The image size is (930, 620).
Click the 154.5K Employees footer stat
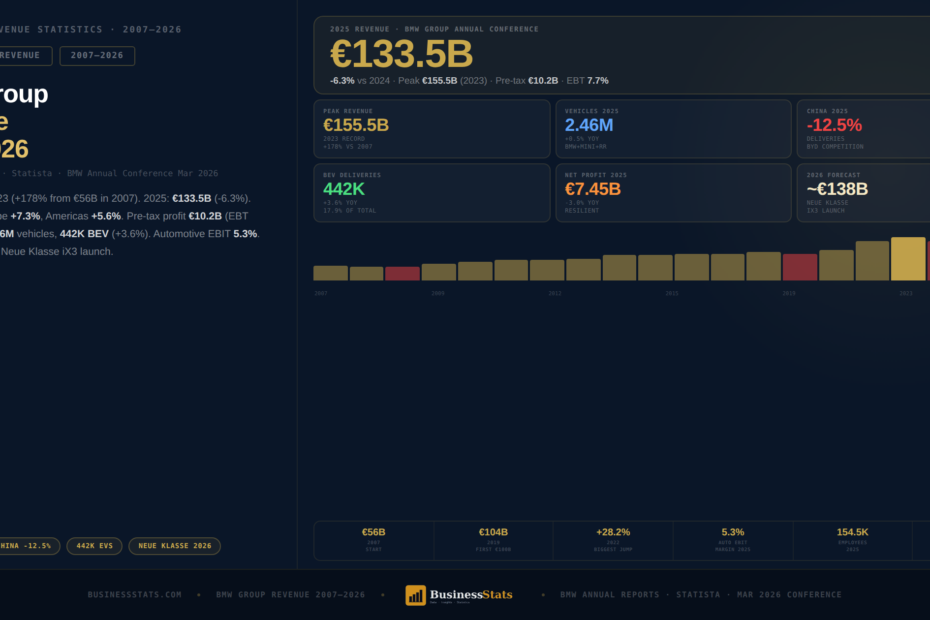(x=852, y=540)
